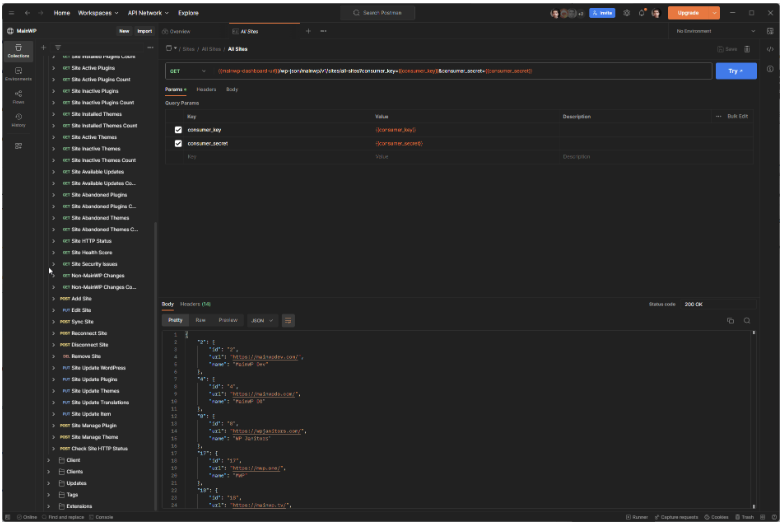The height and width of the screenshot is (524, 784).
Task: Open the JSON format dropdown
Action: [x=262, y=320]
